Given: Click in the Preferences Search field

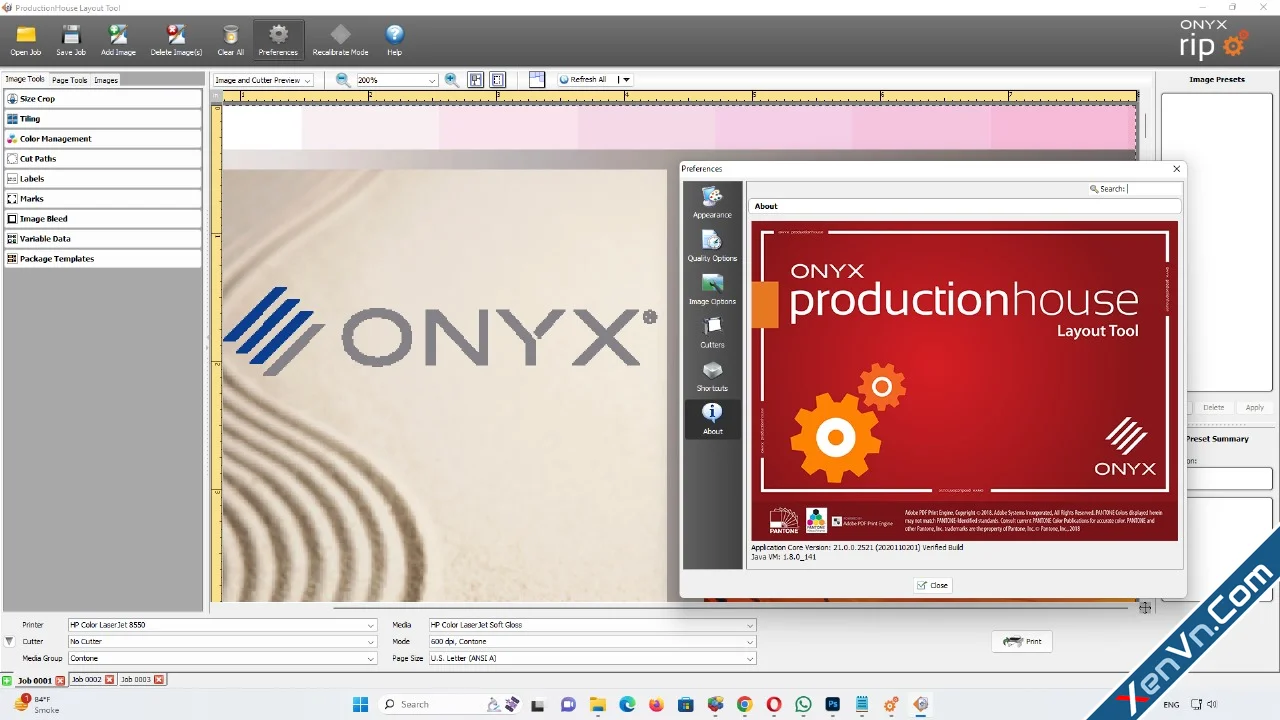Looking at the screenshot, I should click(1154, 189).
